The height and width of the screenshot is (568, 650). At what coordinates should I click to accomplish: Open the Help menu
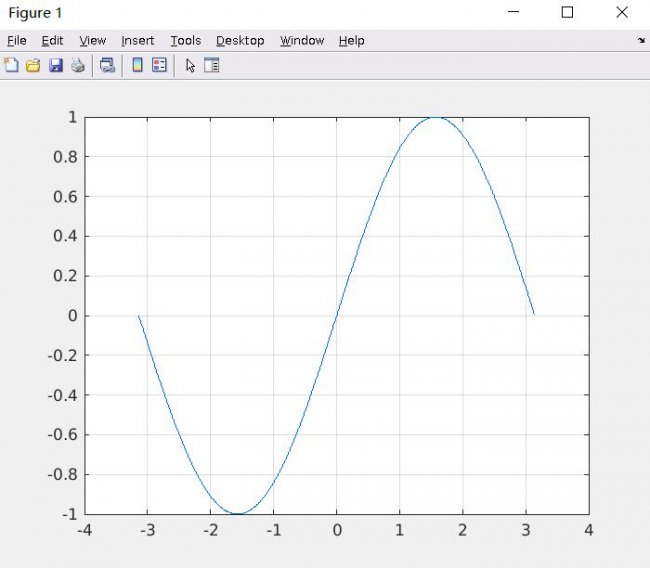352,41
